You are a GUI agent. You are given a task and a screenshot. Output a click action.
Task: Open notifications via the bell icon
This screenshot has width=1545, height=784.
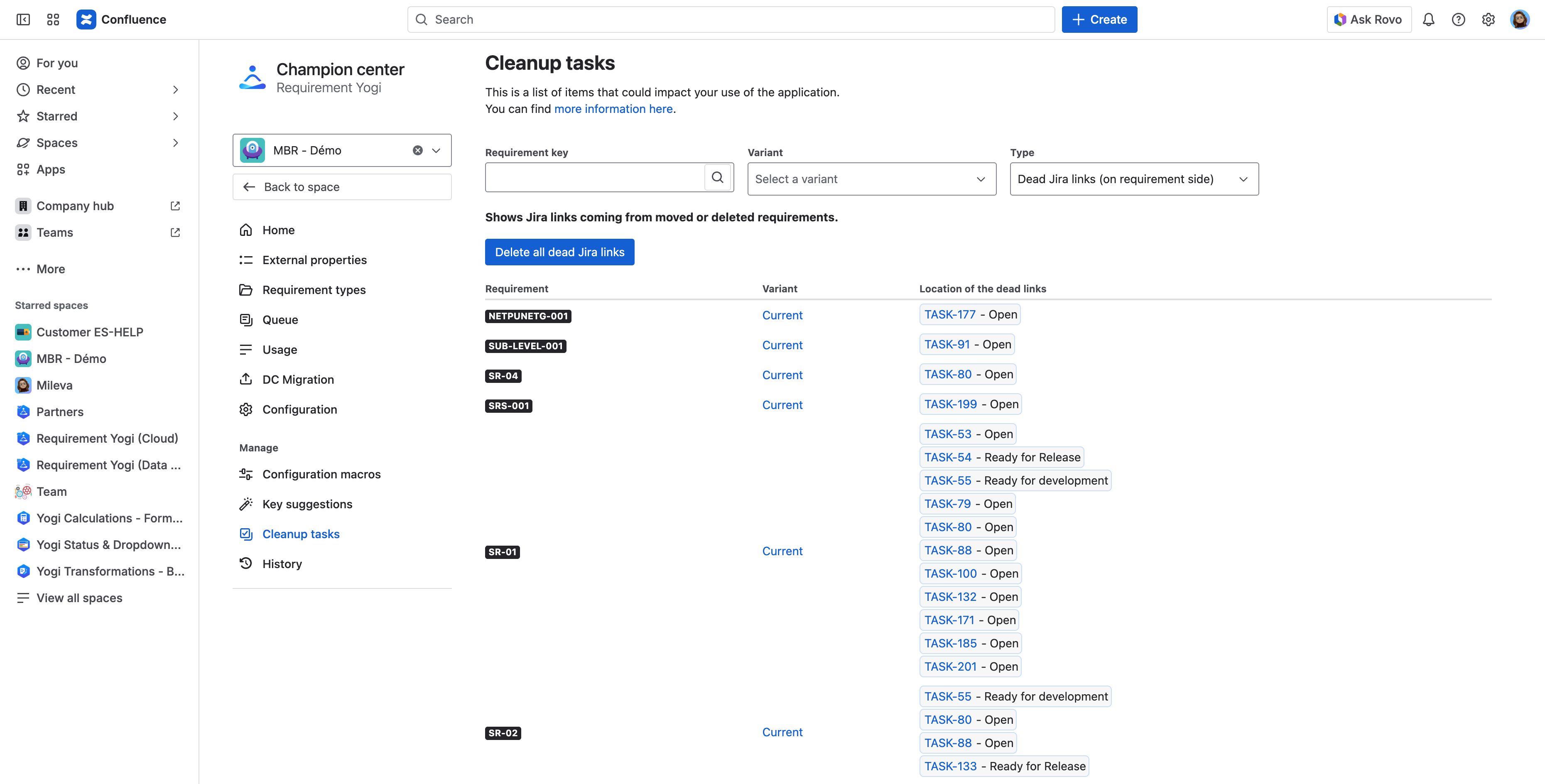tap(1429, 19)
